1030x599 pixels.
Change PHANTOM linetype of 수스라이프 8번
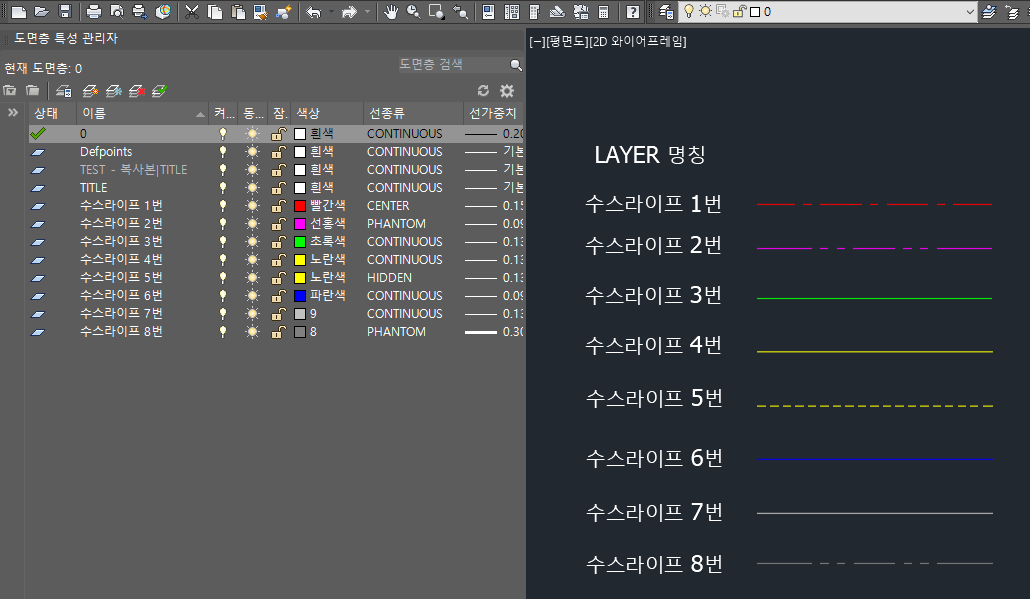click(x=396, y=332)
